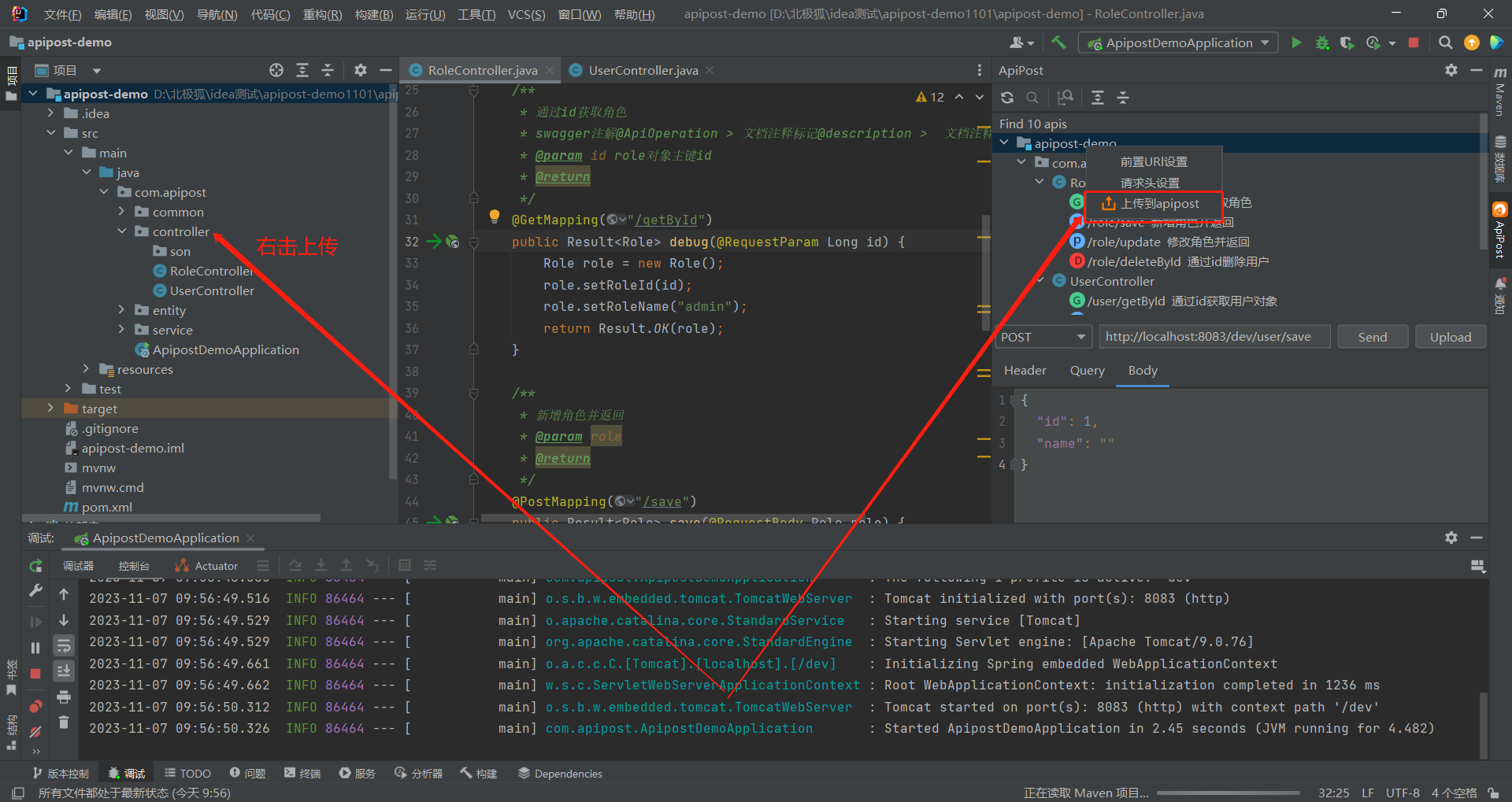Print console output icon
Image resolution: width=1512 pixels, height=802 pixels.
coord(64,697)
